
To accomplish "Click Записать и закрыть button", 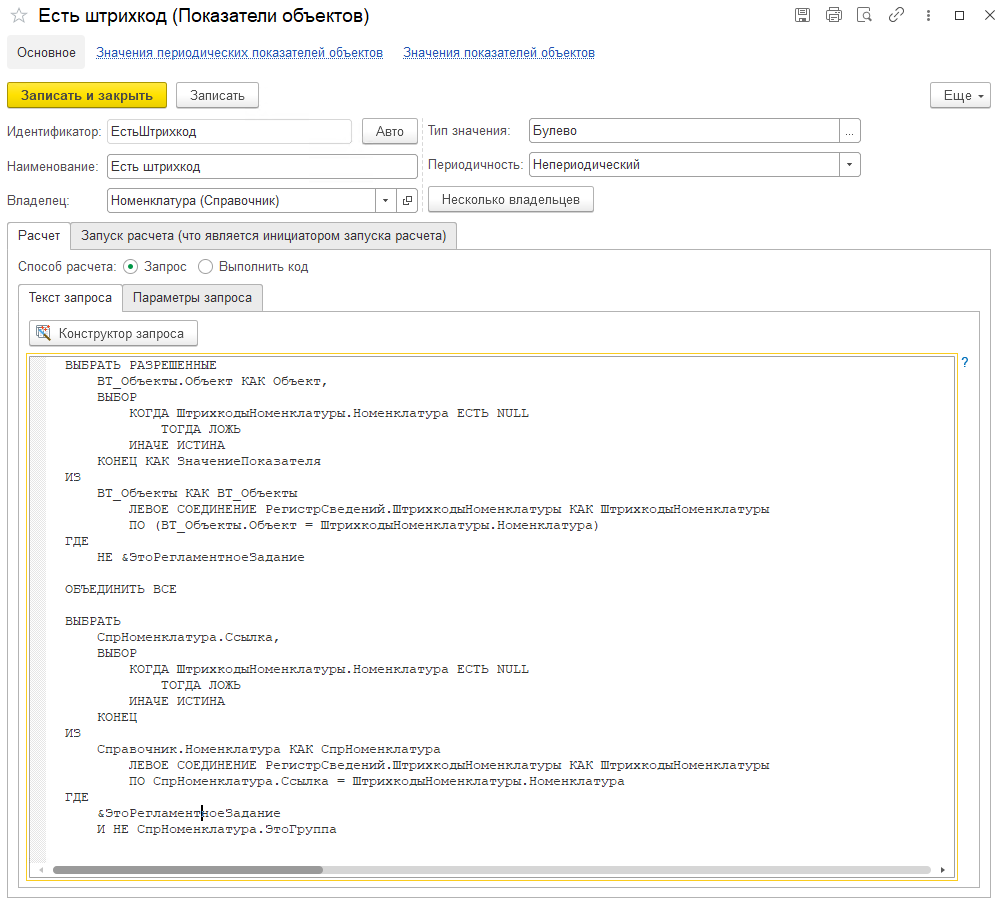I will pyautogui.click(x=87, y=95).
